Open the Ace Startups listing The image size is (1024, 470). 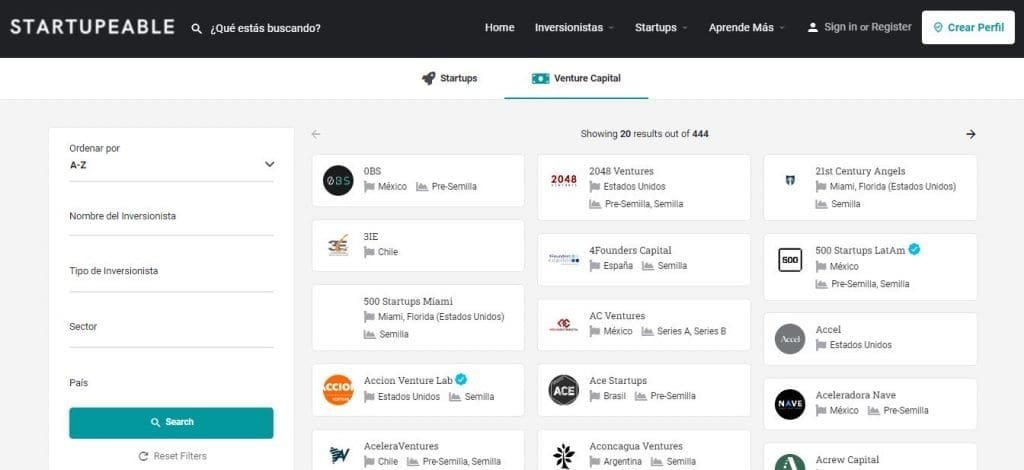pos(618,381)
